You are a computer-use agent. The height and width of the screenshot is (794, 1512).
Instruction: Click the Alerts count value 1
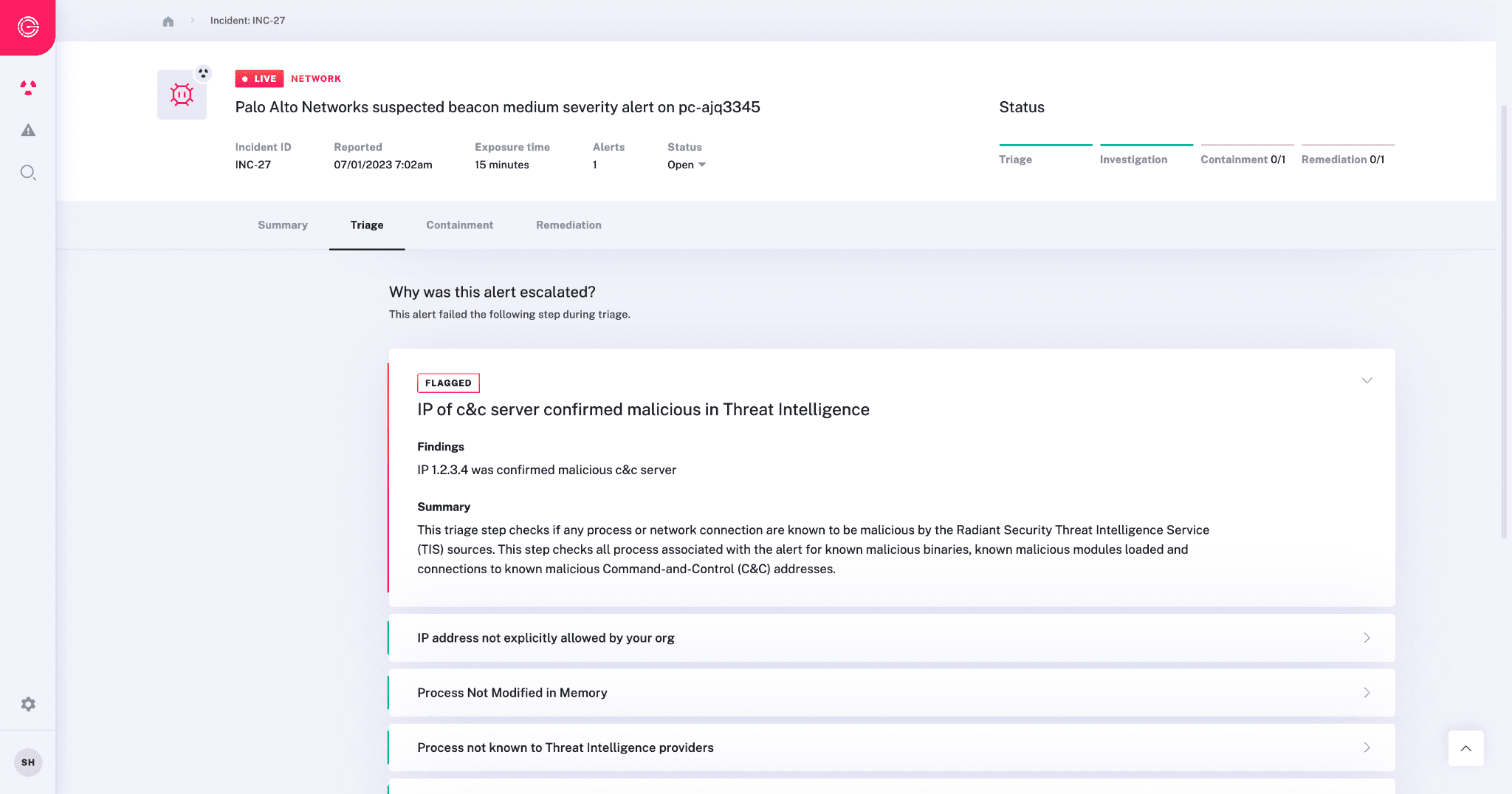pos(595,165)
